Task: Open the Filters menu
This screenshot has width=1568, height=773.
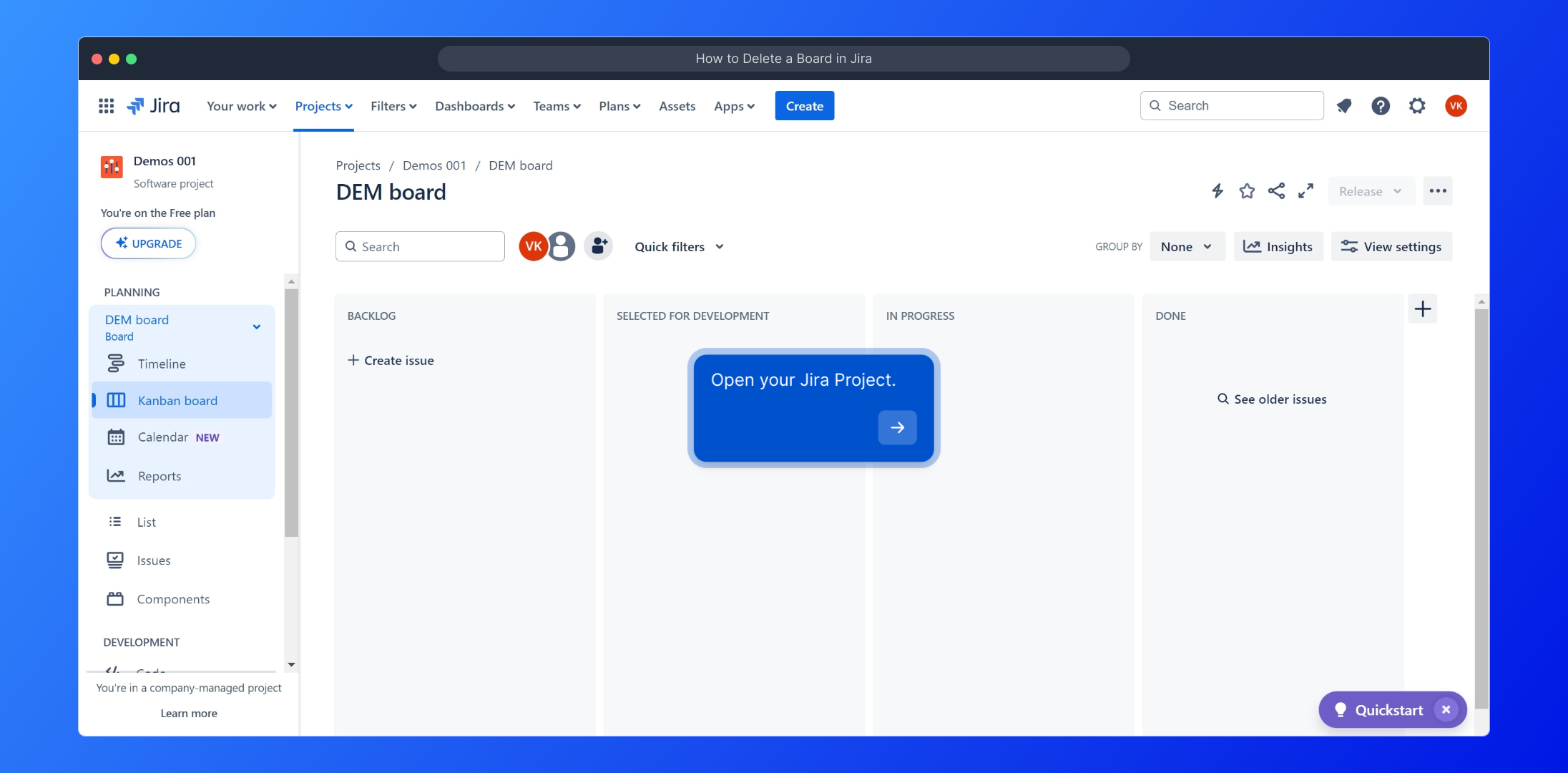Action: tap(393, 106)
